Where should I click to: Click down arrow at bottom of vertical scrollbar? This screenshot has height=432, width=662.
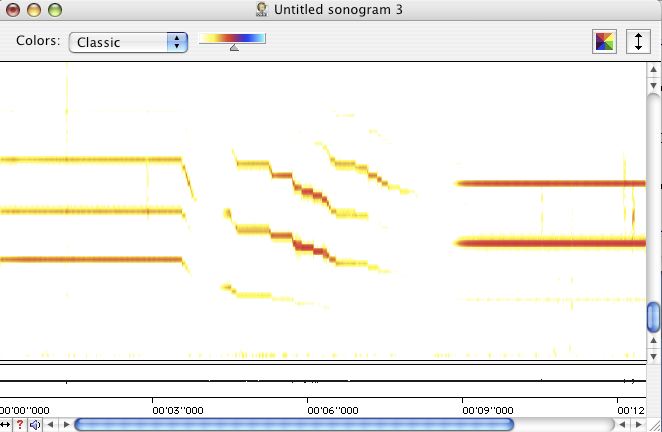654,356
